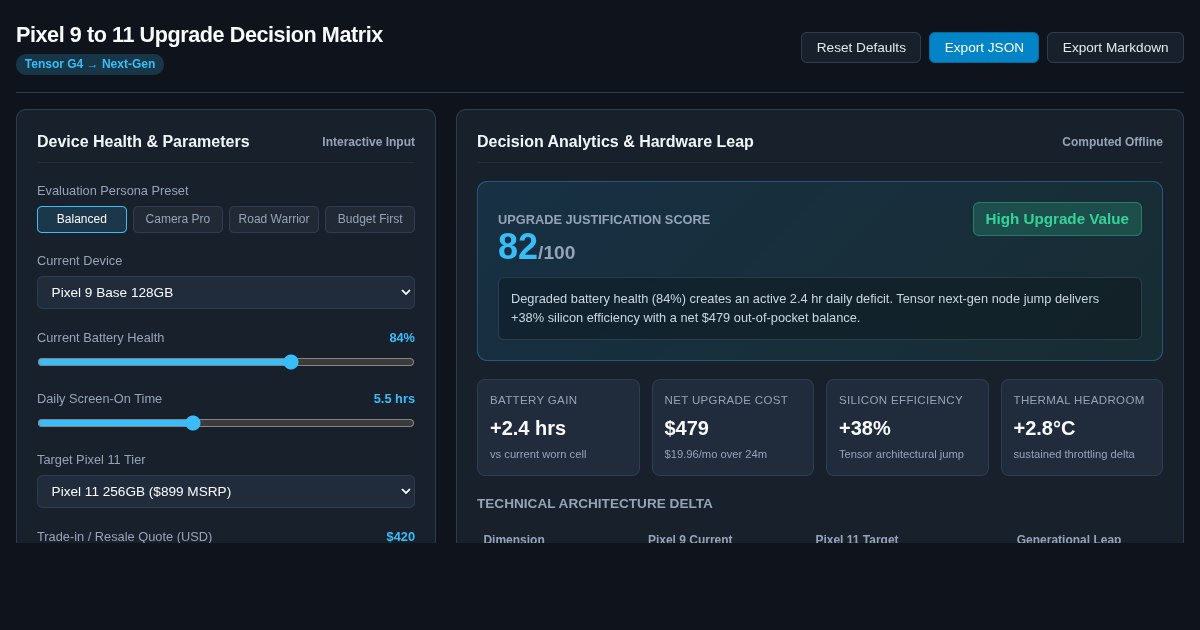Click the page title Pixel 9 to 11
Screen dimensions: 1200x630
[199, 35]
